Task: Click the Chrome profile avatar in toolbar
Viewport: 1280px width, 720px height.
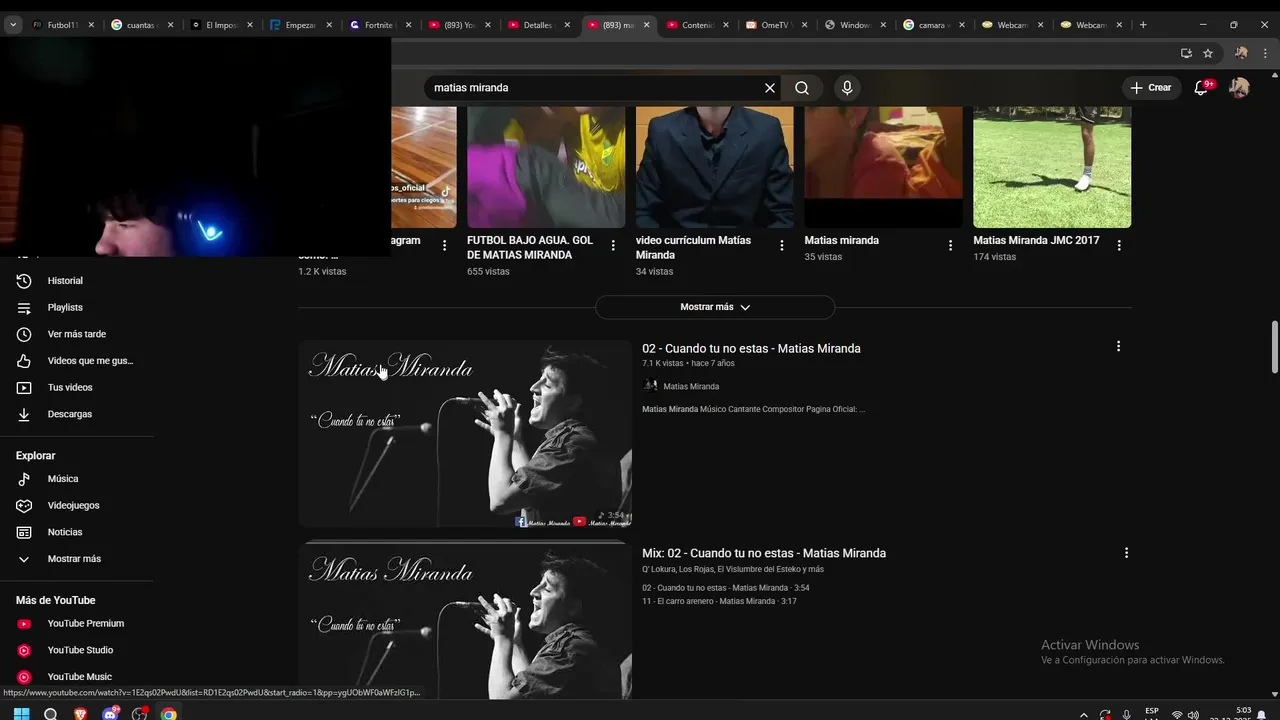Action: (1241, 53)
